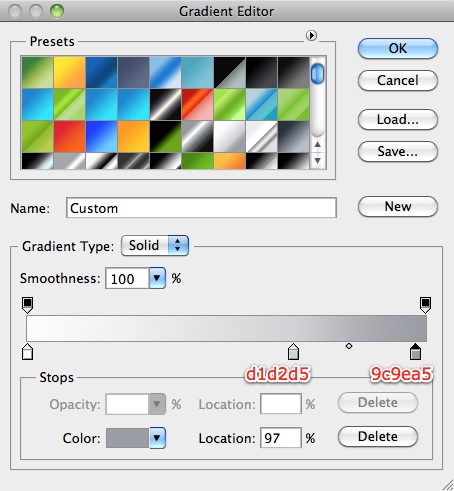The width and height of the screenshot is (454, 491).
Task: Open the stop Color dropdown arrow
Action: pos(157,438)
